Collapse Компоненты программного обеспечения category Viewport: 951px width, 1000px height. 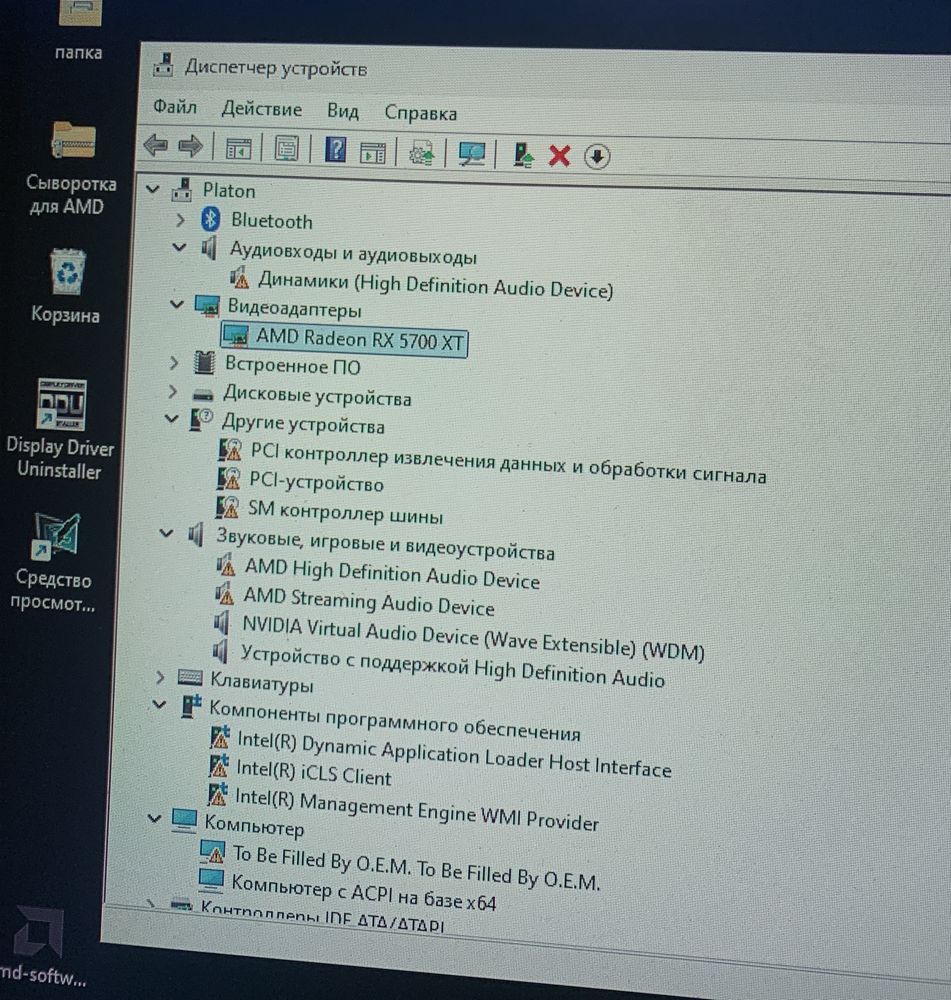coord(159,705)
